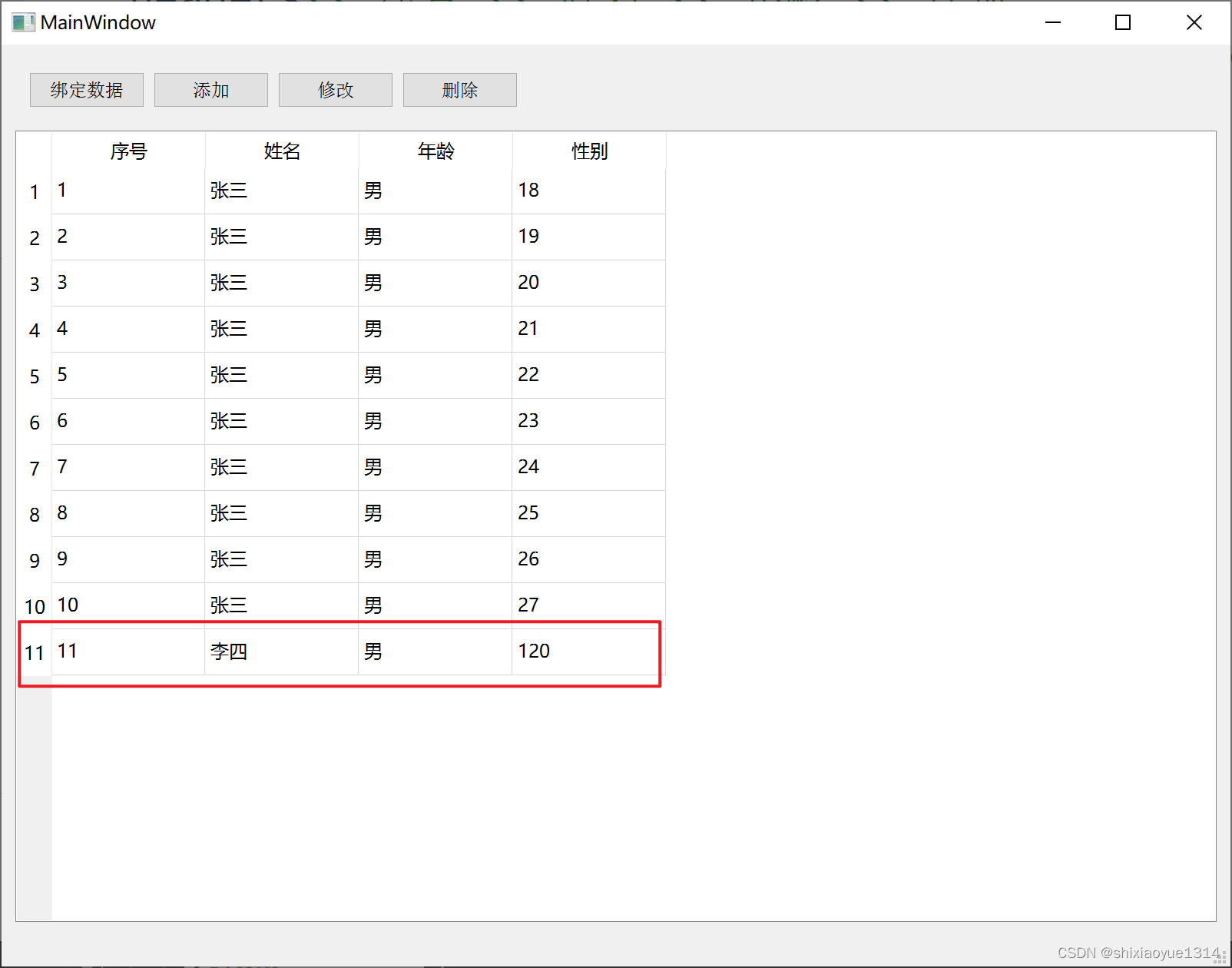This screenshot has width=1232, height=968.
Task: Select the 姓名 column header
Action: [x=281, y=151]
